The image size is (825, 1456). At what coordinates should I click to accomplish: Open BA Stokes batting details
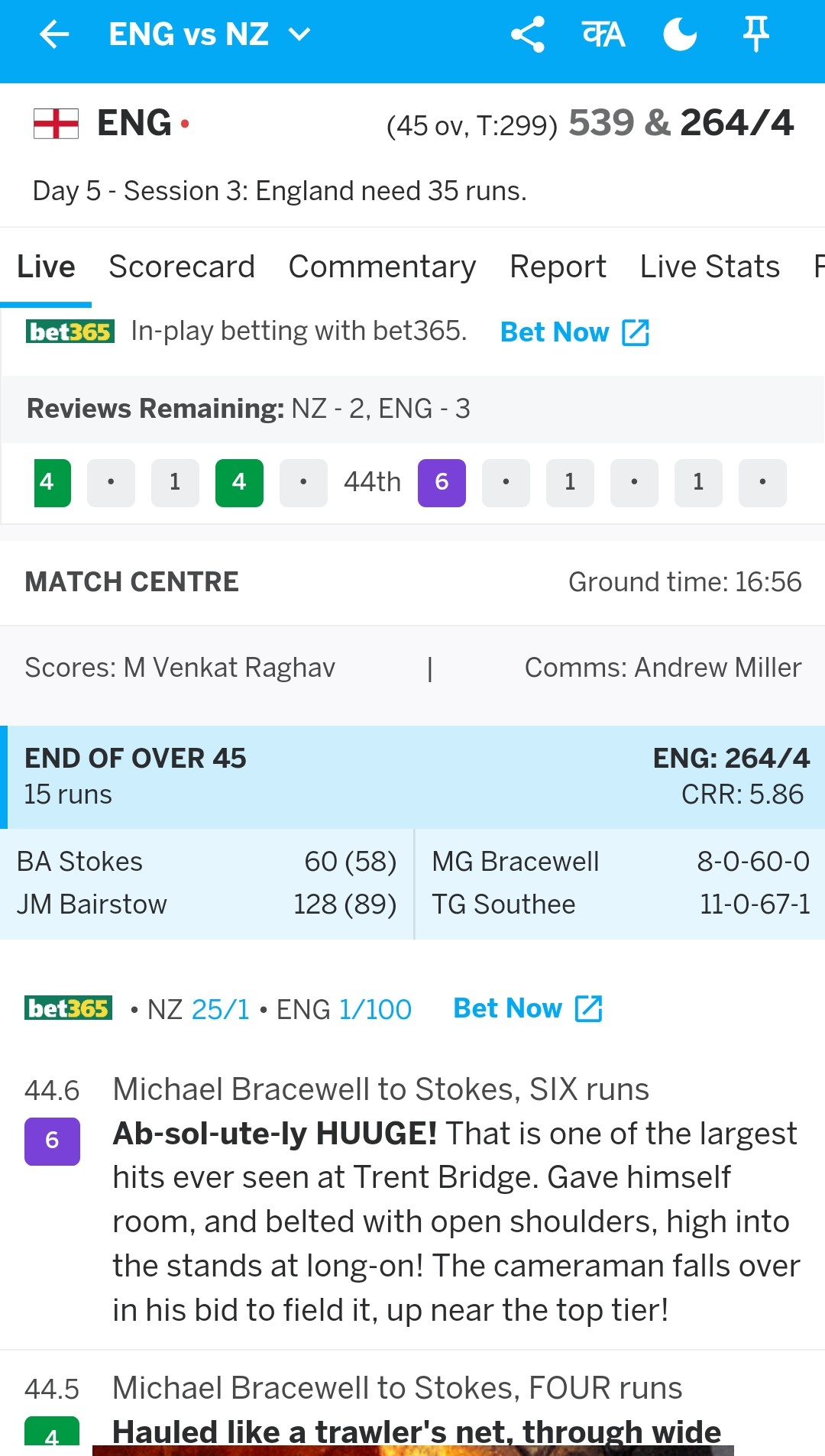tap(80, 862)
